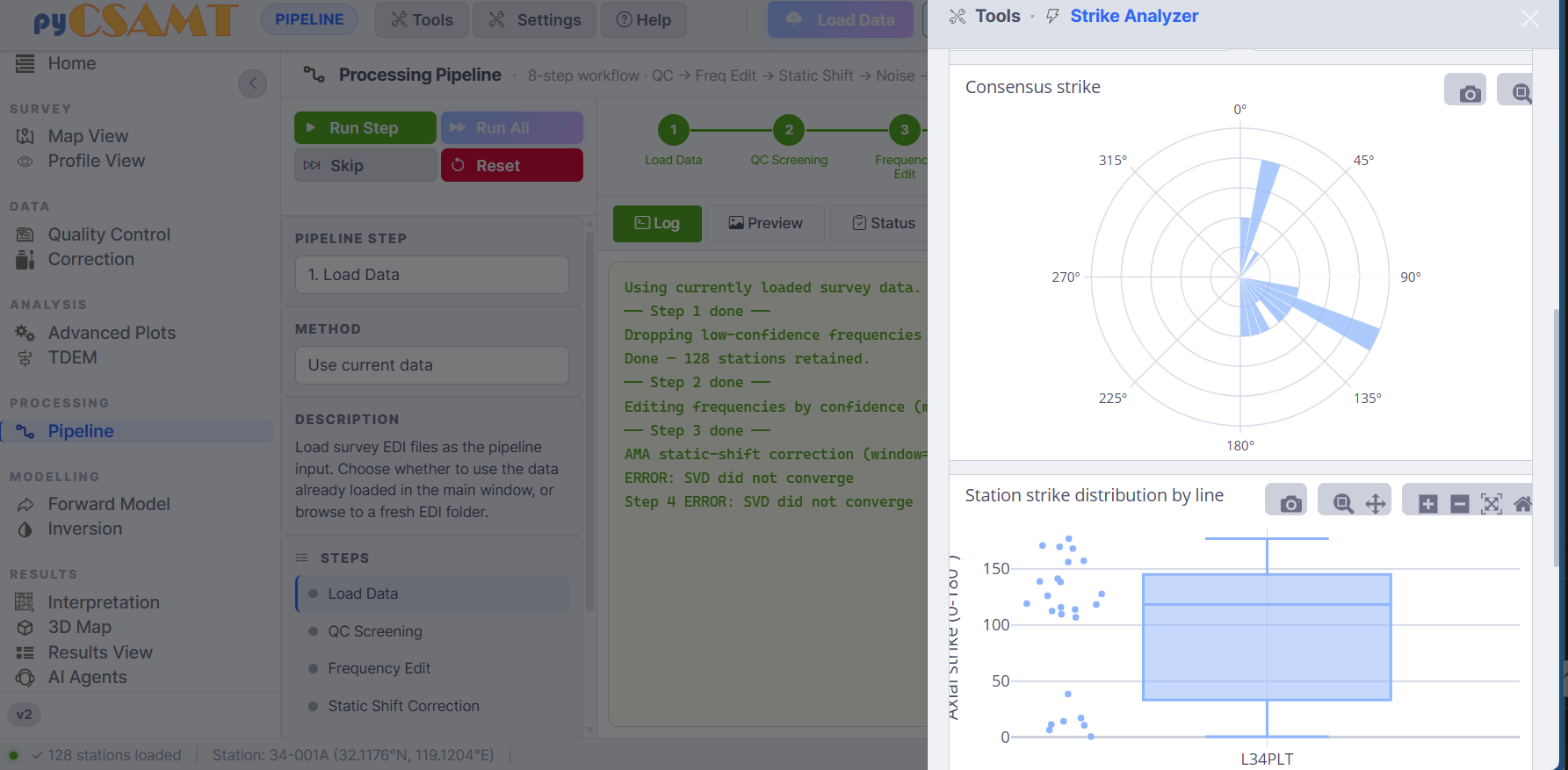The height and width of the screenshot is (770, 1568).
Task: Select step 2 QC Screening circle in workflow
Action: click(x=789, y=130)
